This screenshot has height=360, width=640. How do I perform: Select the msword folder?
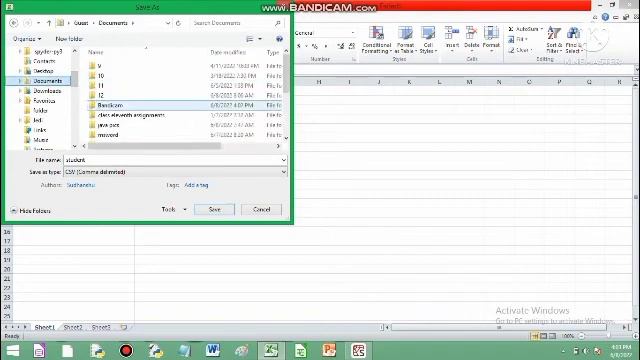108,135
